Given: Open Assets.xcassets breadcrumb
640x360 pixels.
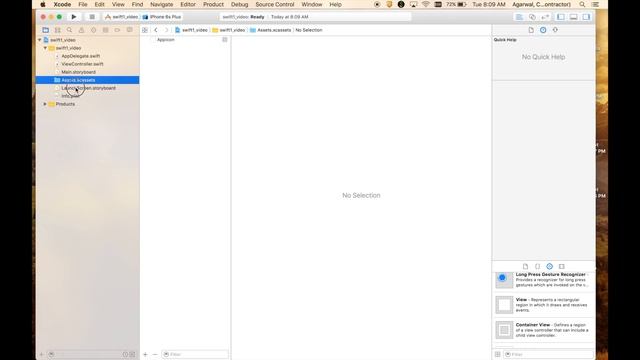Looking at the screenshot, I should click(270, 30).
